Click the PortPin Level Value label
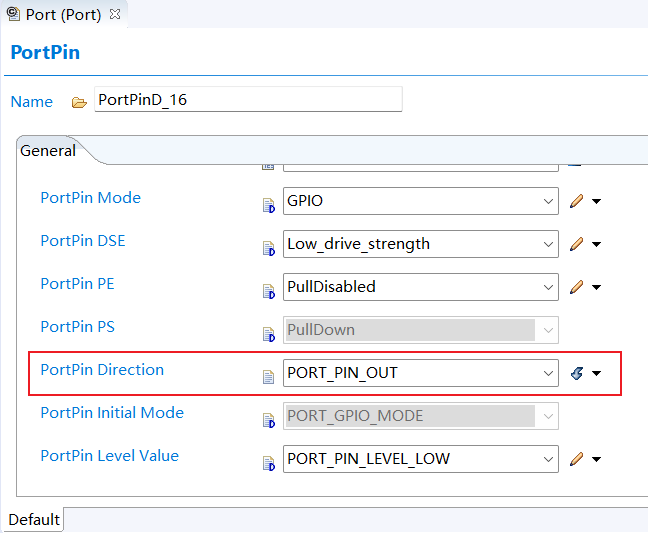The height and width of the screenshot is (533, 648). click(110, 455)
